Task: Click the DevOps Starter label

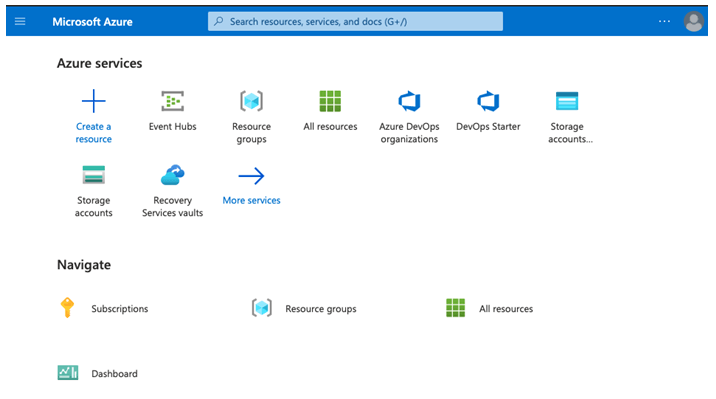Action: [488, 126]
